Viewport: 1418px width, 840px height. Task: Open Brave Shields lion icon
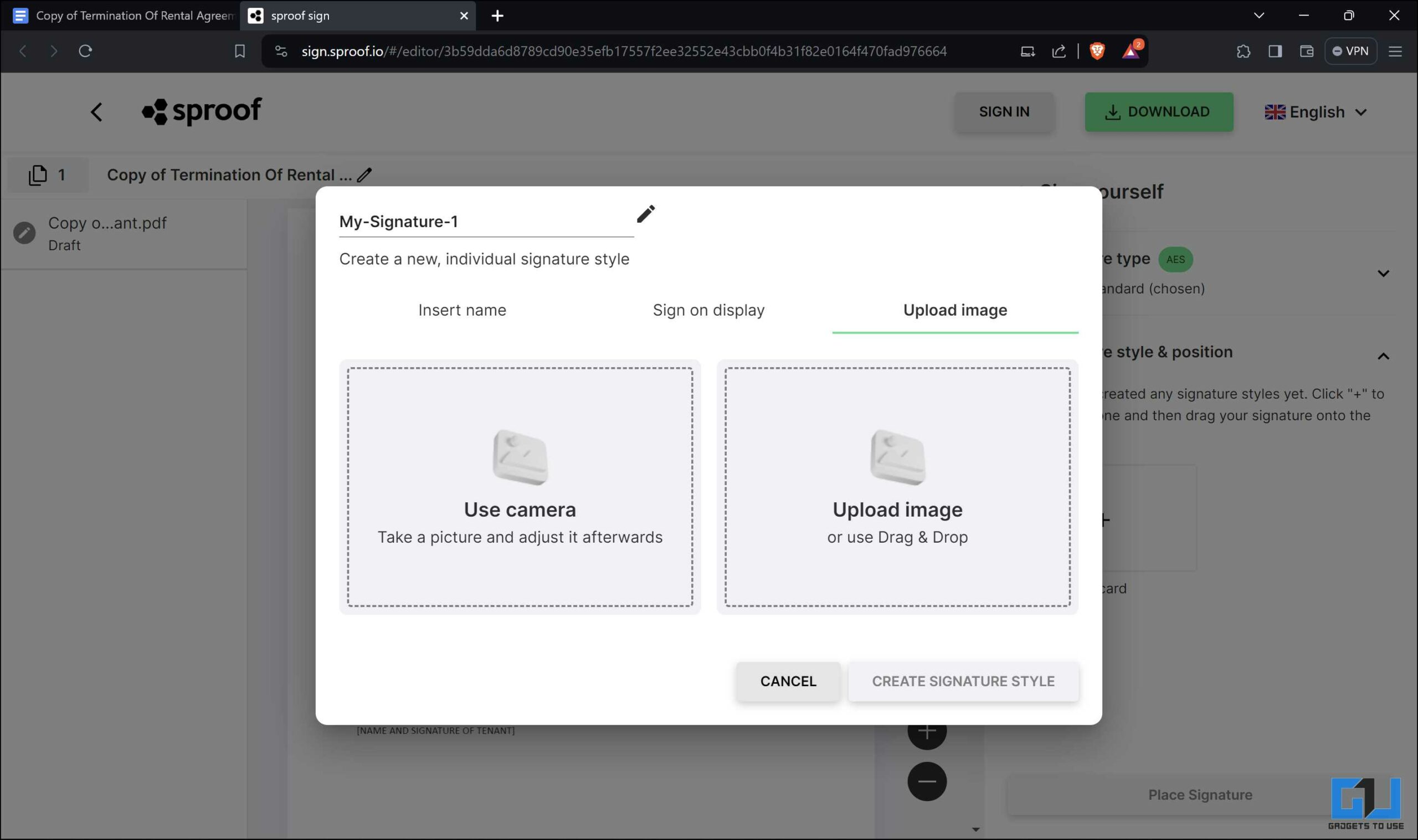1097,51
